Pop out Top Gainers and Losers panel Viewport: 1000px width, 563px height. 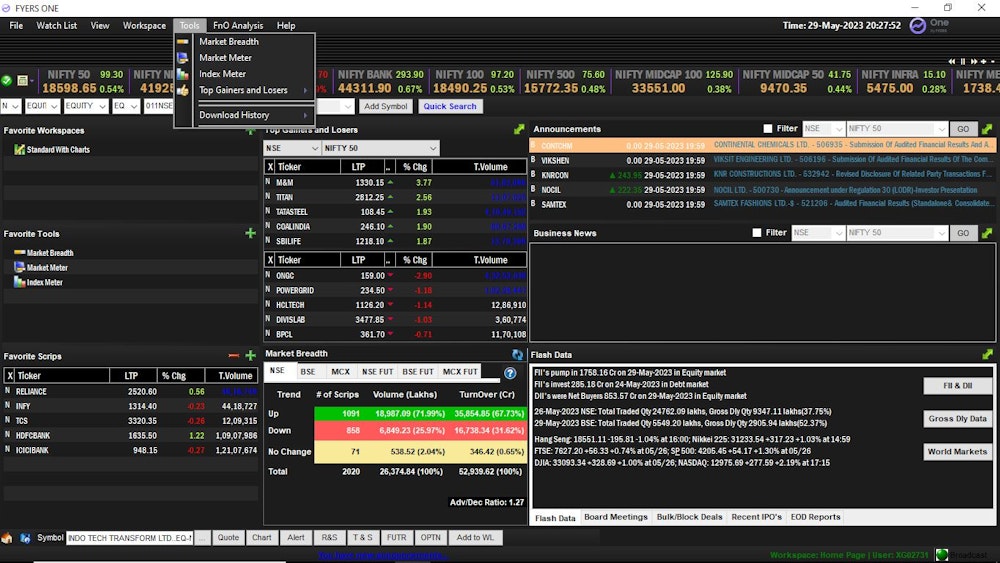tap(518, 129)
